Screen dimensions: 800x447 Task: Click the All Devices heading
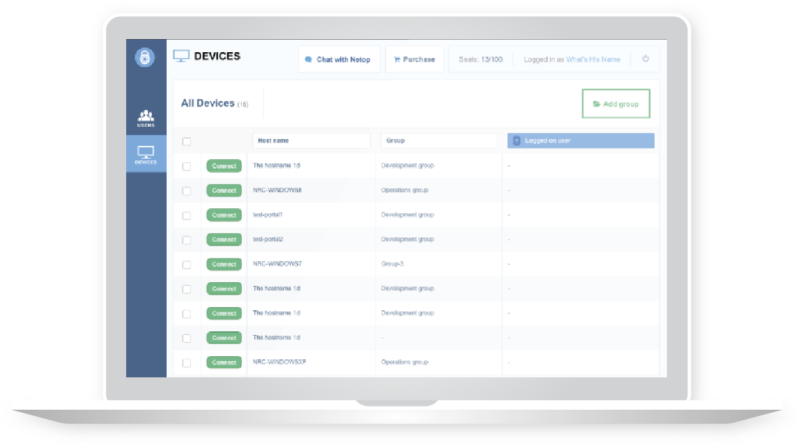[x=208, y=103]
